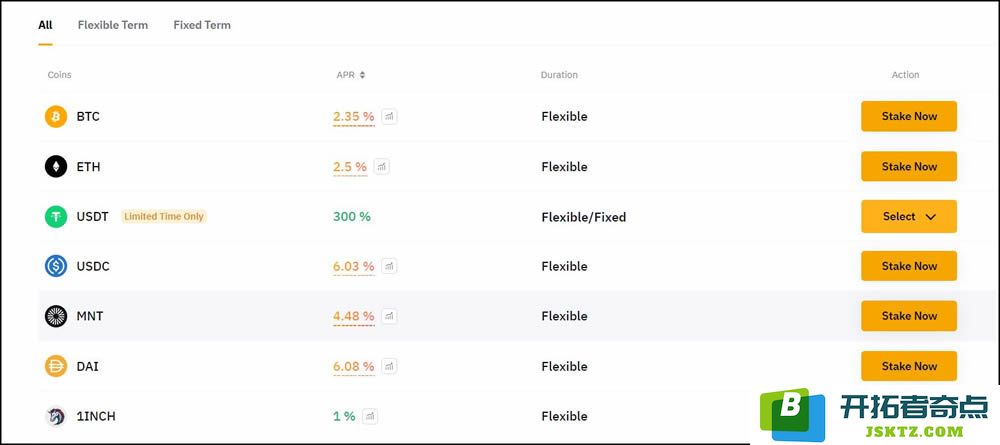Screen dimensions: 1000x445
Task: Click the USDC coin icon
Action: tap(55, 266)
